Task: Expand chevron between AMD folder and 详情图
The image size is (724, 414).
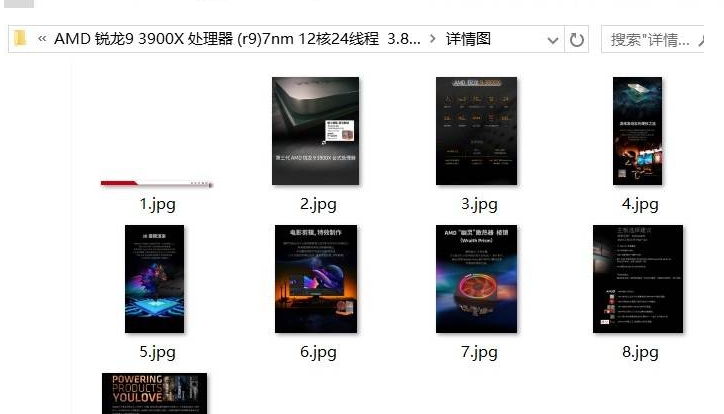Action: (432, 39)
